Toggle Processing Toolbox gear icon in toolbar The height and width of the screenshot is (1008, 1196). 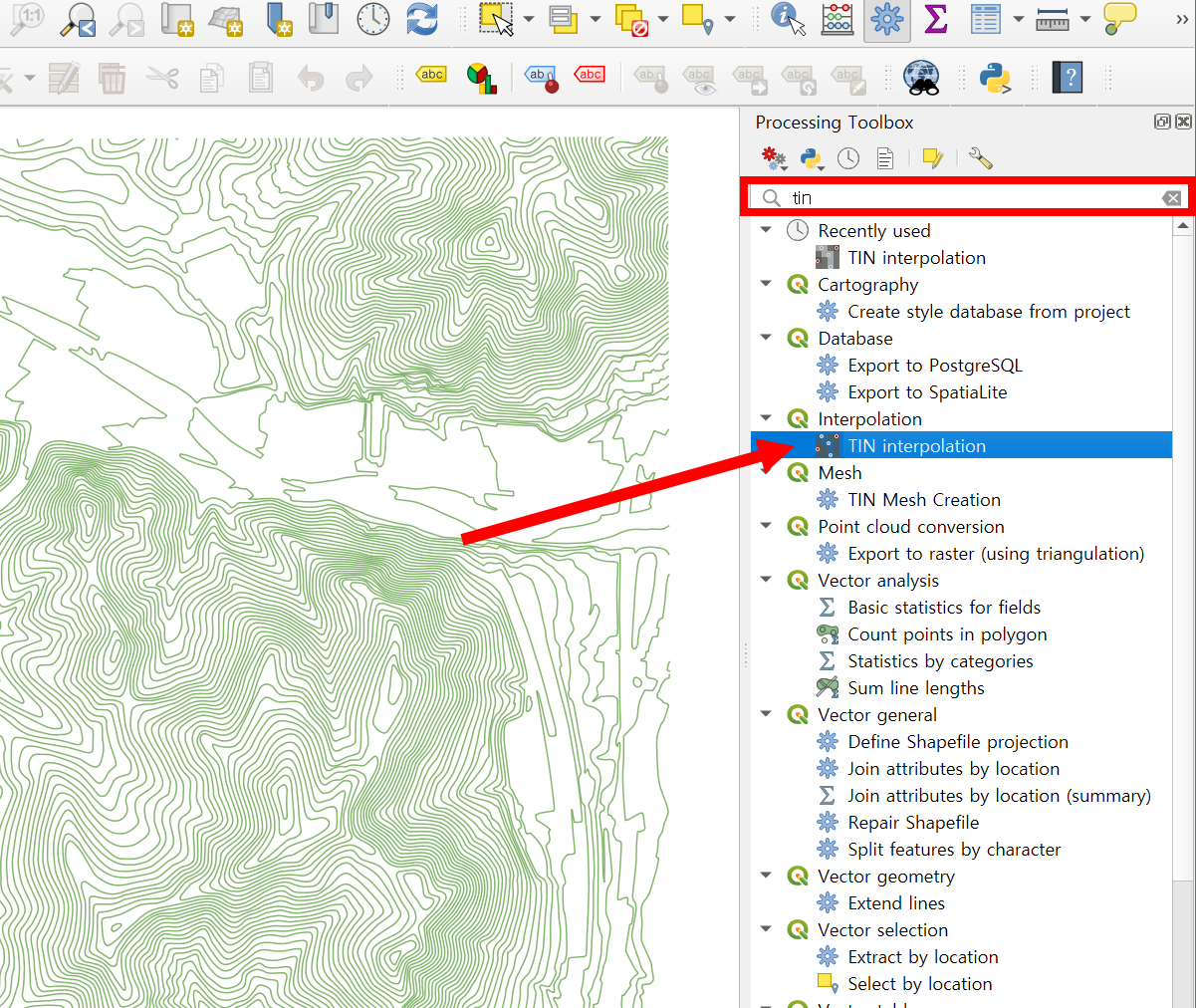(x=886, y=19)
